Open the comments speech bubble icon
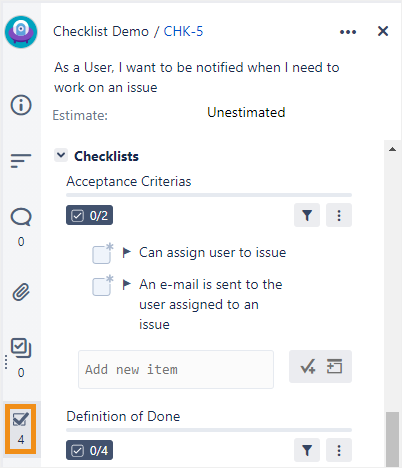402x468 pixels. (21, 217)
